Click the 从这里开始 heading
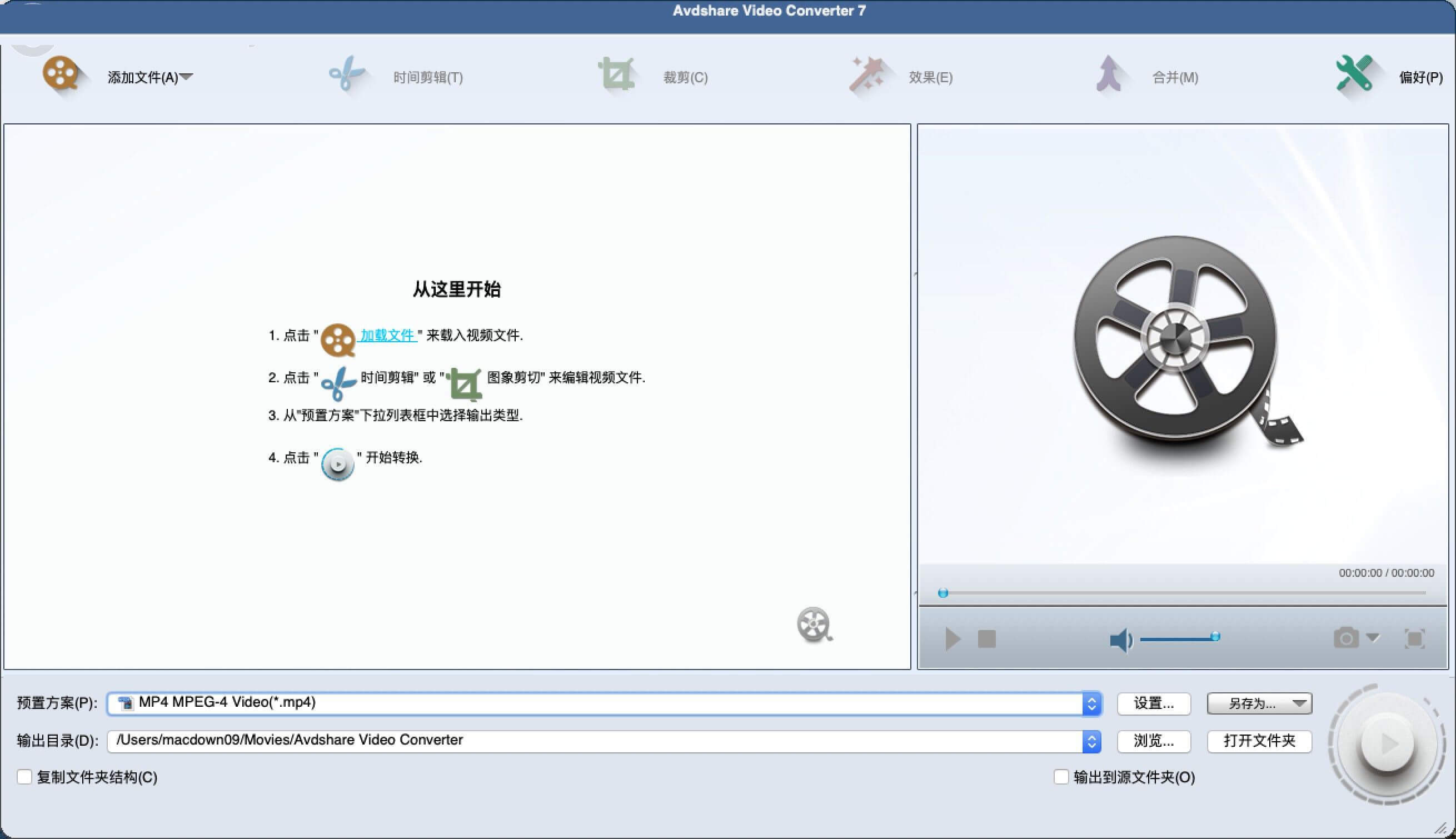1456x839 pixels. (456, 289)
